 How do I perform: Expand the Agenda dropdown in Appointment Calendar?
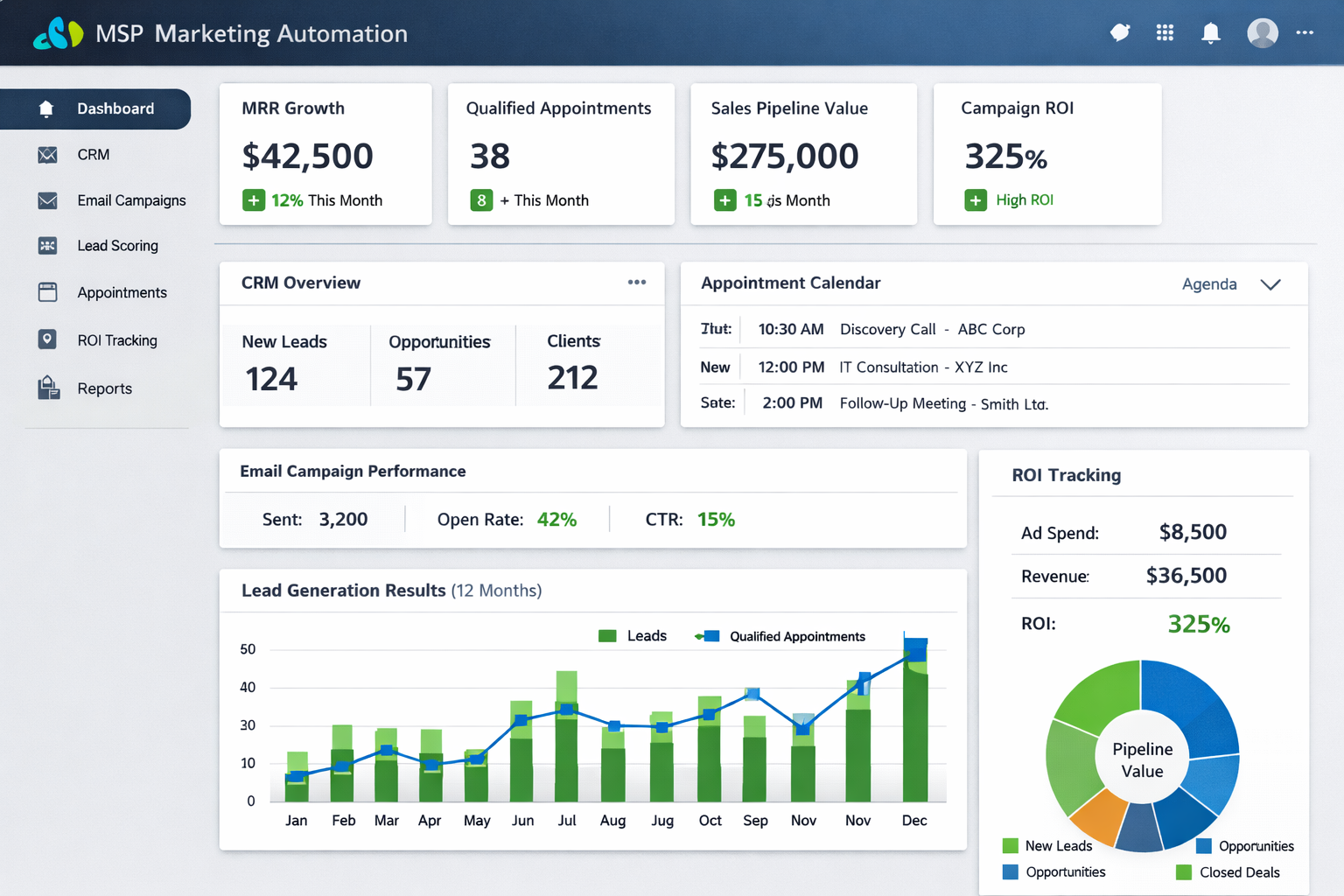1210,283
